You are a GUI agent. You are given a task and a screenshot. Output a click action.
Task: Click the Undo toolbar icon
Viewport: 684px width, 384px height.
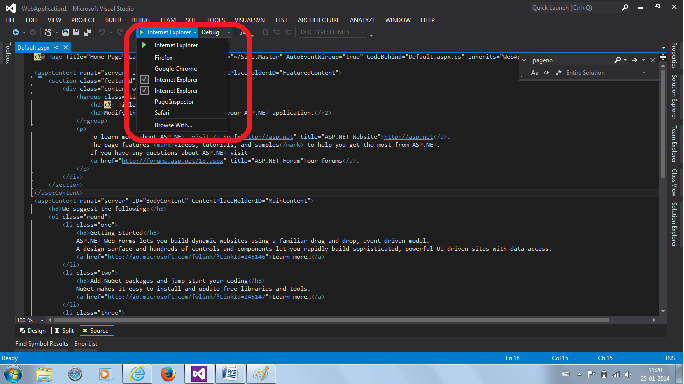(x=102, y=32)
